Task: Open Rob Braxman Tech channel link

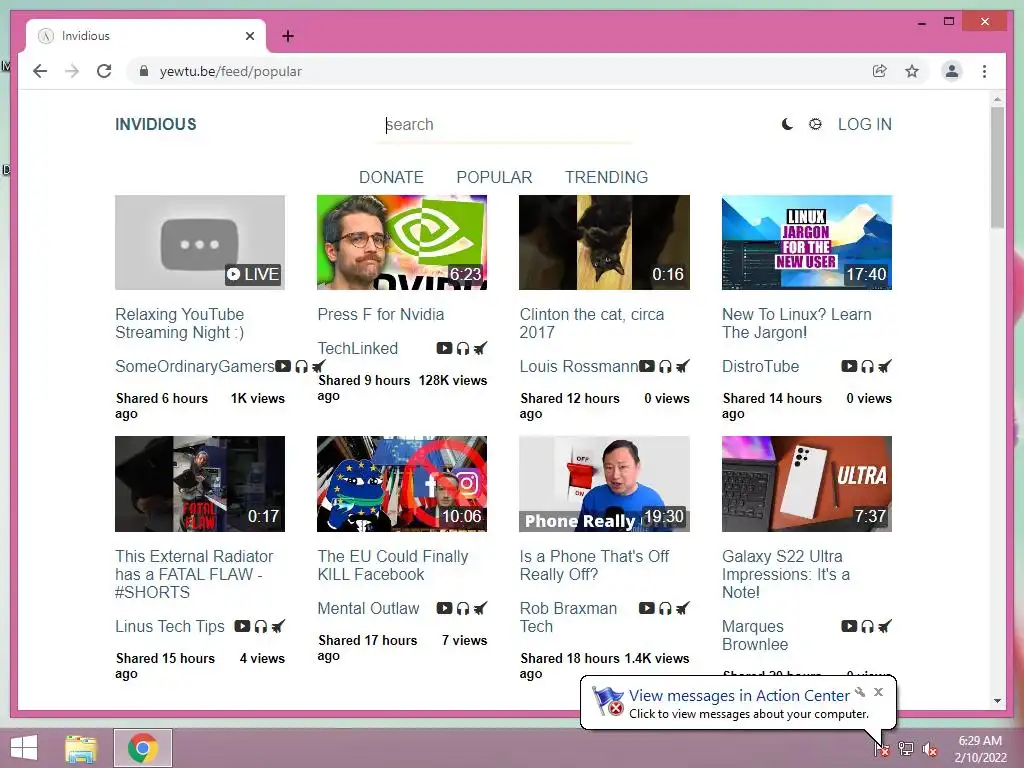Action: click(568, 617)
